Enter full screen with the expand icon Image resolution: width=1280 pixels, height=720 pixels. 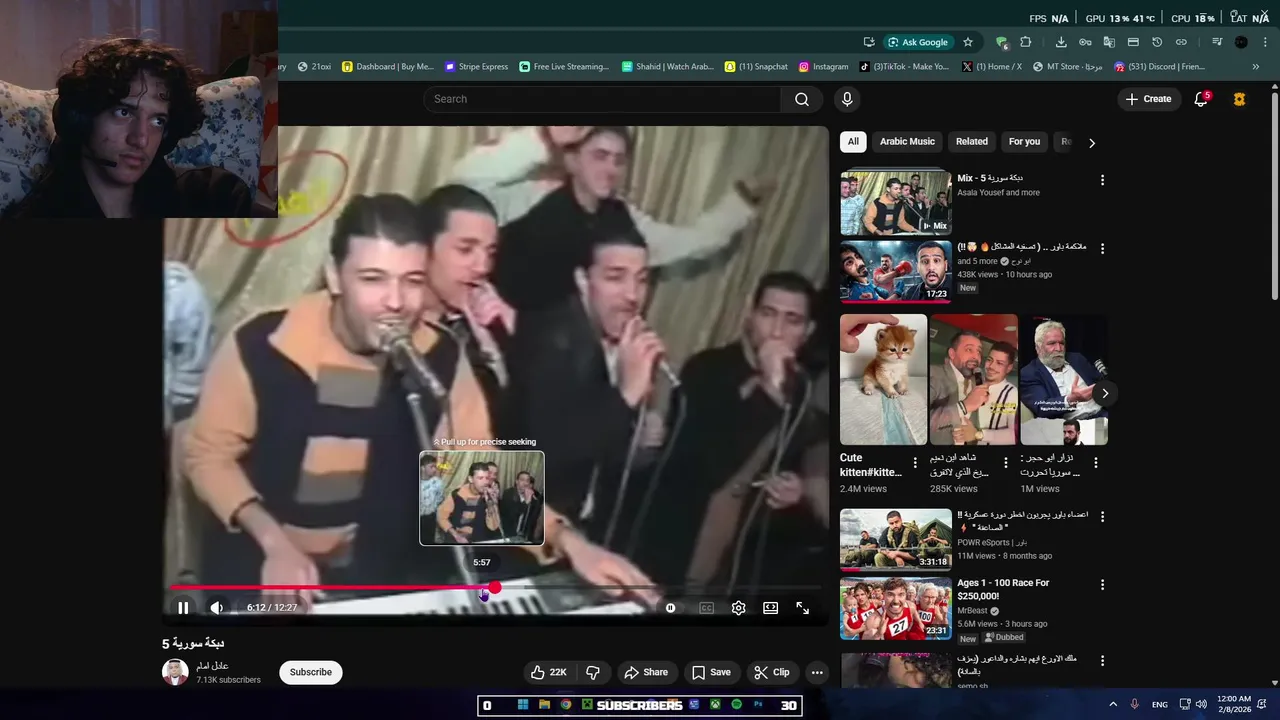tap(802, 607)
